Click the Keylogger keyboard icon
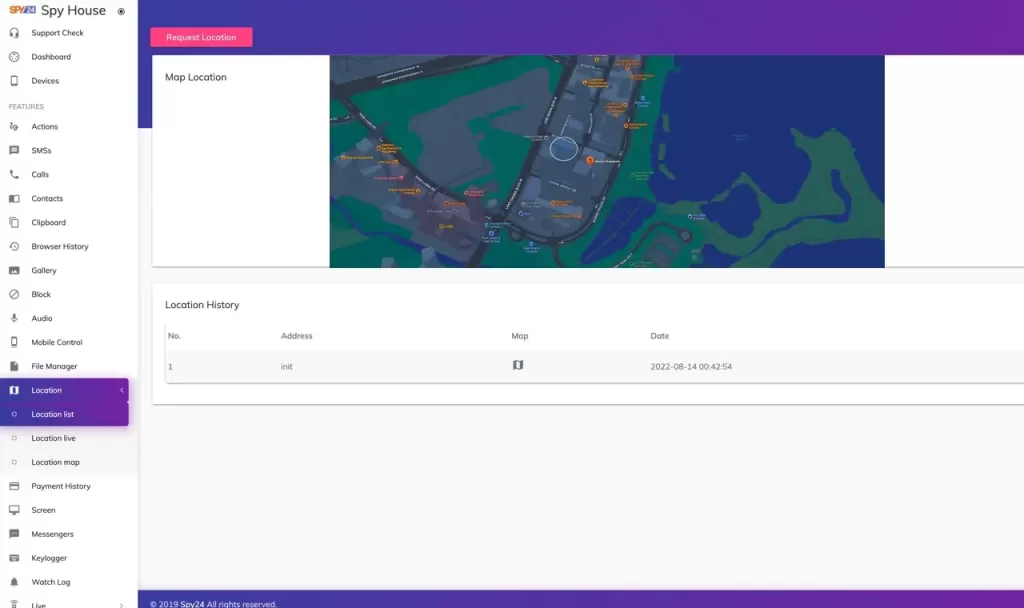Image resolution: width=1024 pixels, height=608 pixels. coord(14,558)
